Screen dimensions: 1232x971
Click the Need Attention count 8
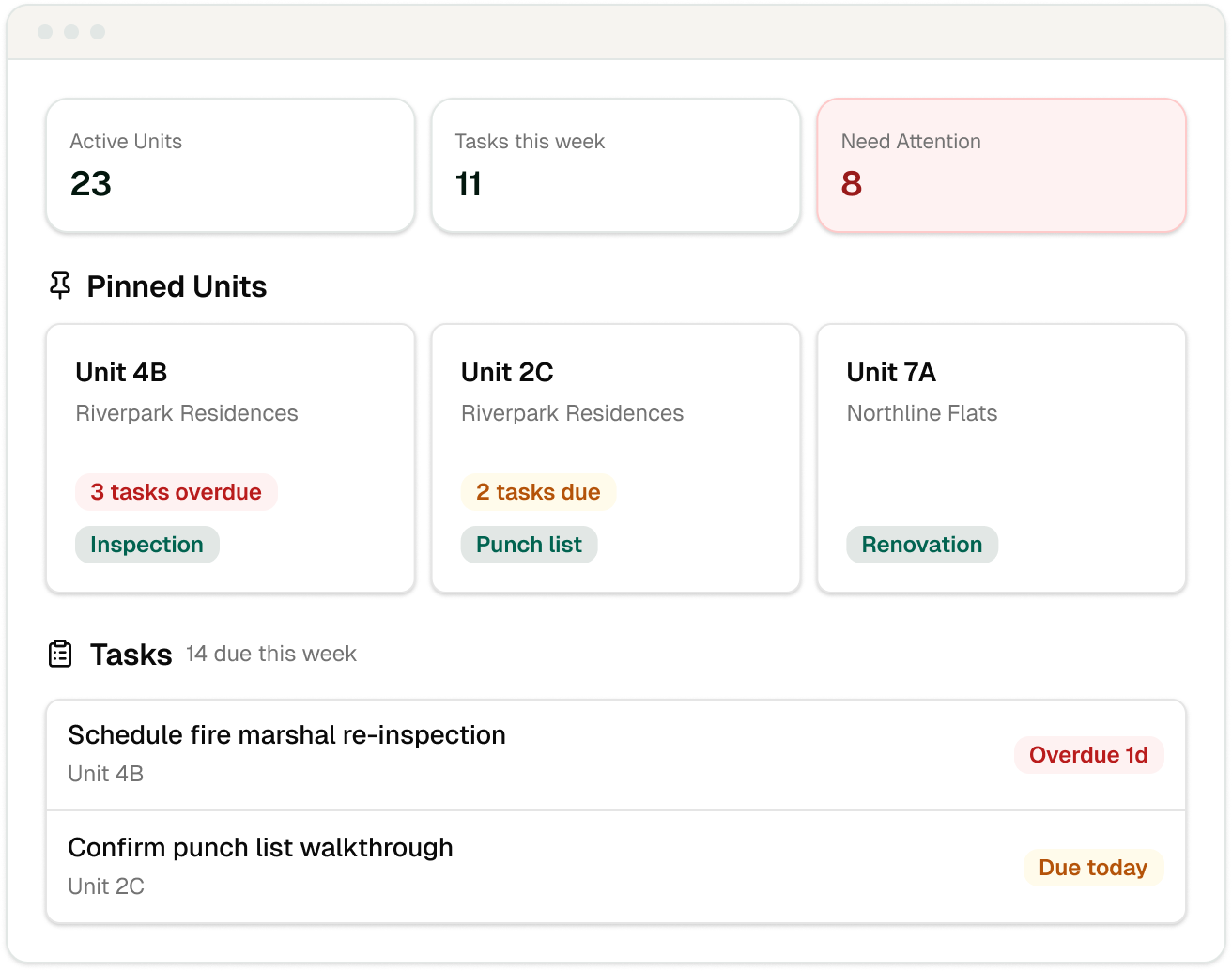852,184
